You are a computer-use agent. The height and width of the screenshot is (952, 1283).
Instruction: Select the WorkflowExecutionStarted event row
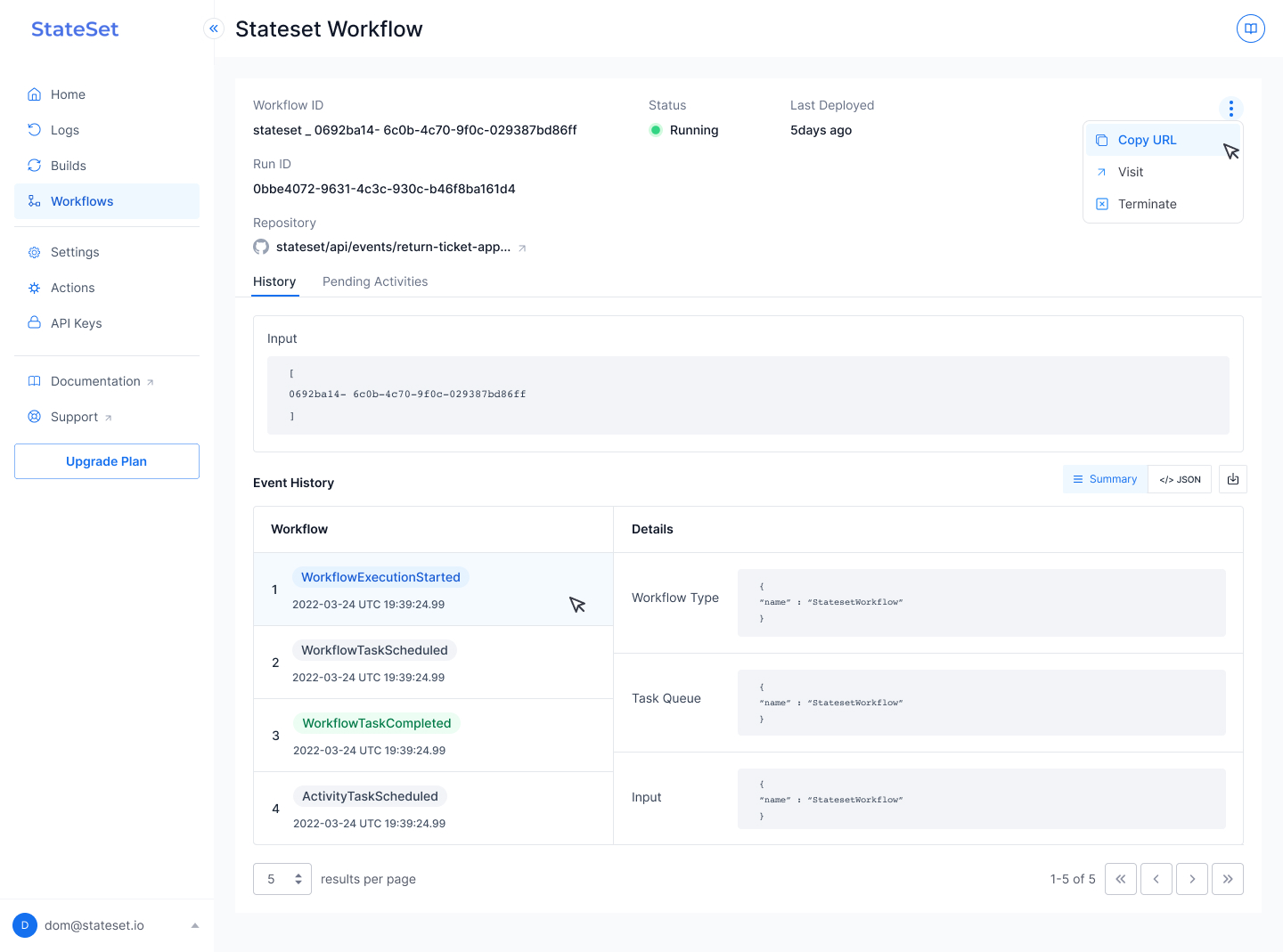coord(433,590)
